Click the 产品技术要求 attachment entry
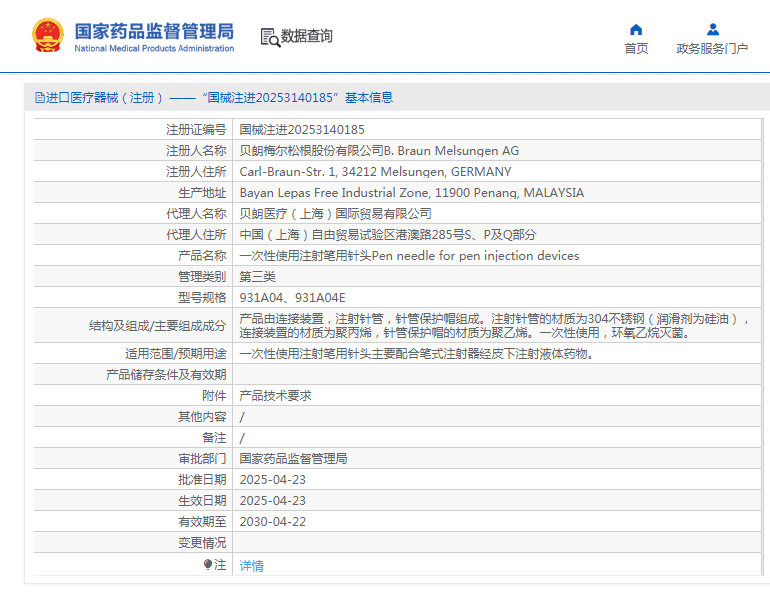 [275, 396]
